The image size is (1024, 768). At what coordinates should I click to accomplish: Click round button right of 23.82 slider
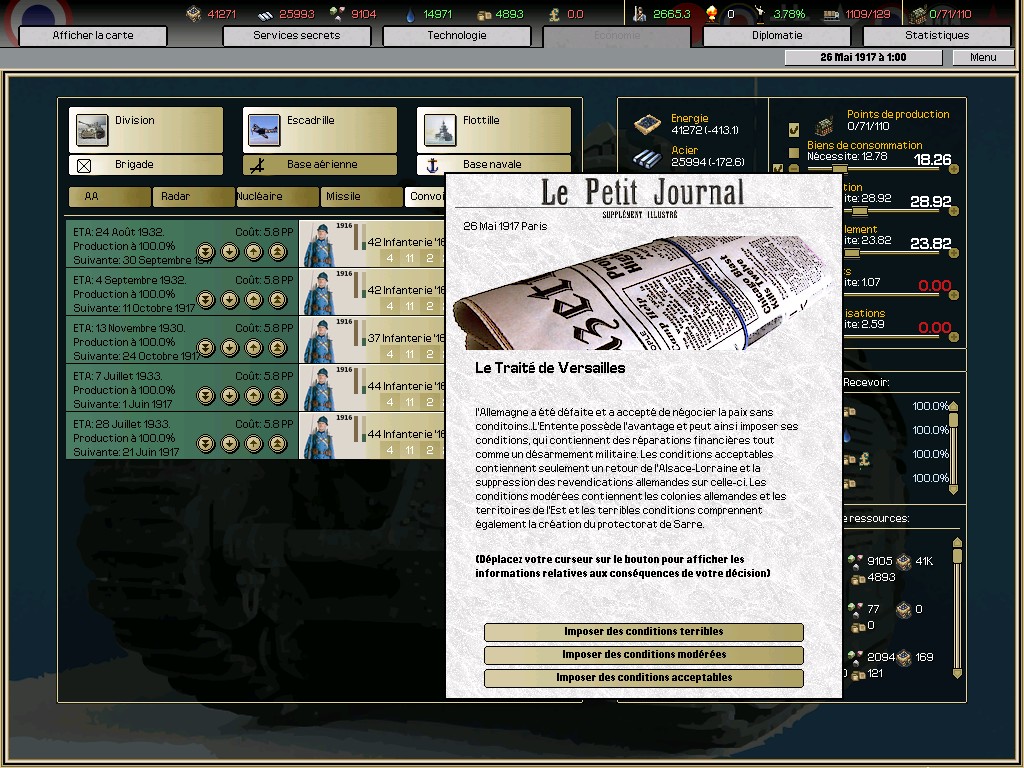click(953, 253)
